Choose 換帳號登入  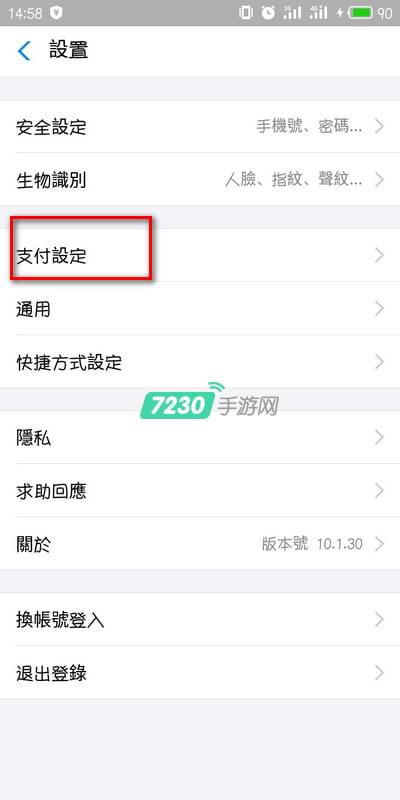[200, 619]
